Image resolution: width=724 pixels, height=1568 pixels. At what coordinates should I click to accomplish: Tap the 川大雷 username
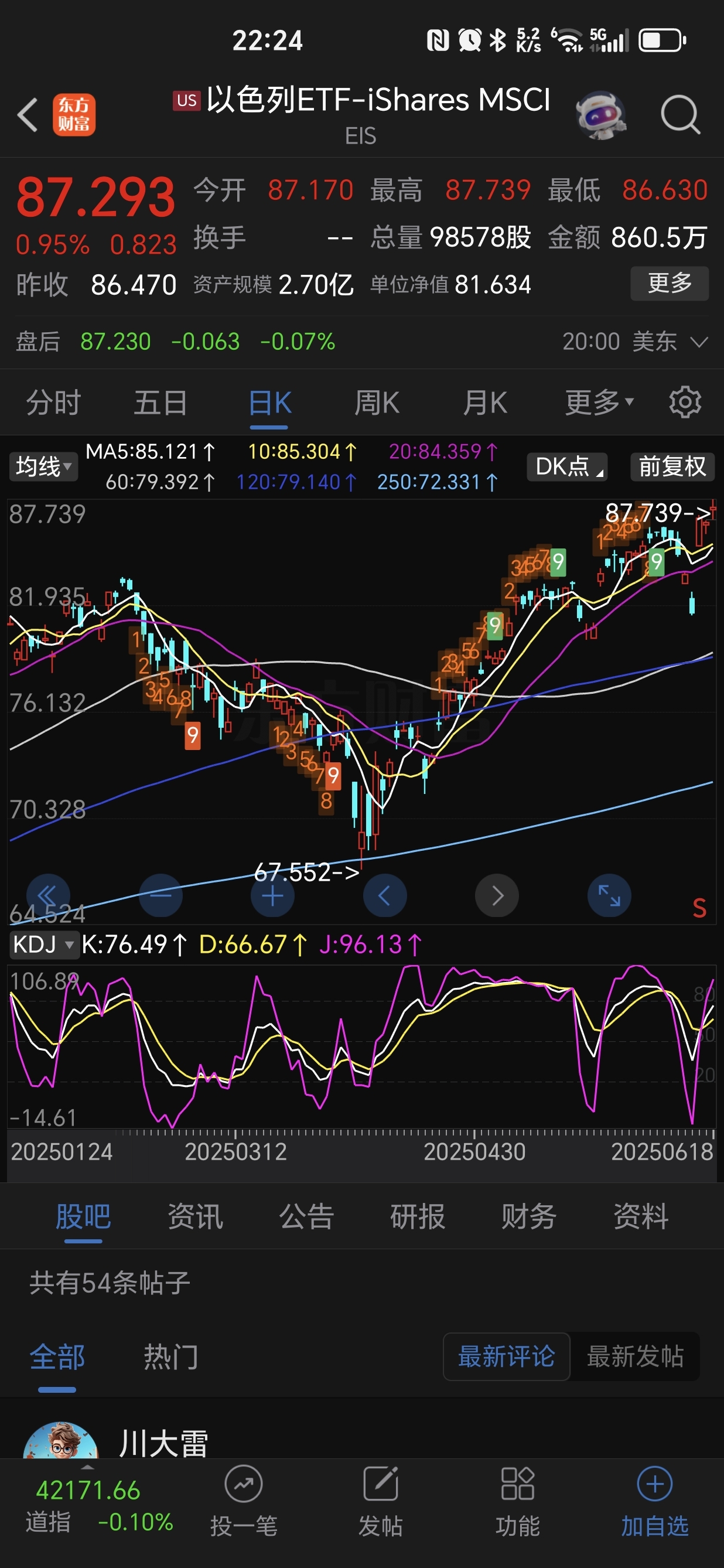[x=163, y=1443]
